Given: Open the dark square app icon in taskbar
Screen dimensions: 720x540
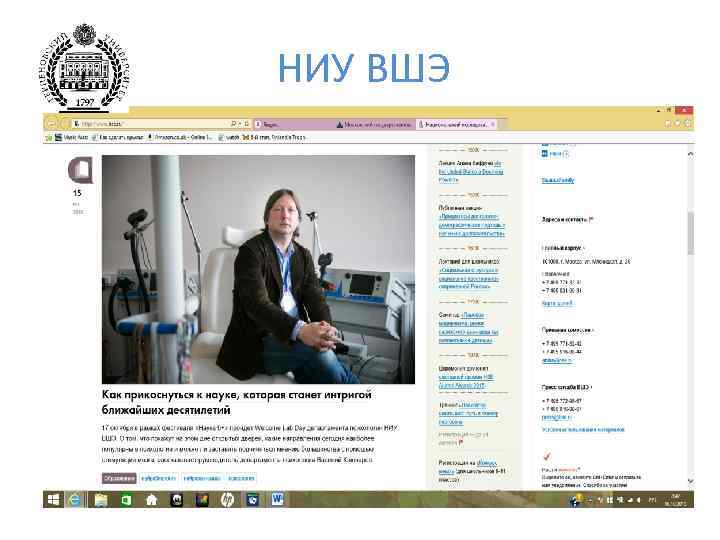Looking at the screenshot, I should [177, 500].
